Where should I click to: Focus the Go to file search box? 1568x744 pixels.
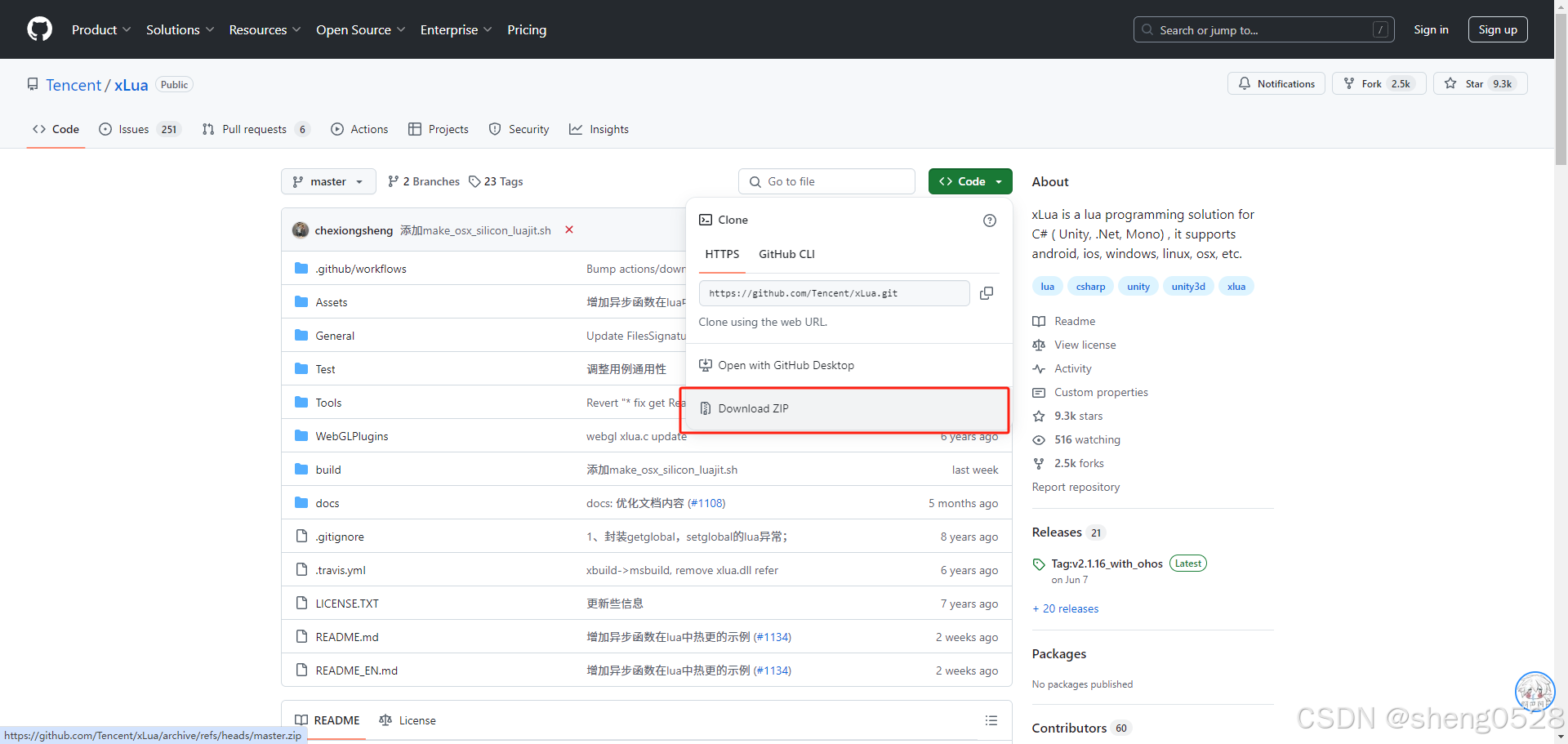(x=826, y=181)
